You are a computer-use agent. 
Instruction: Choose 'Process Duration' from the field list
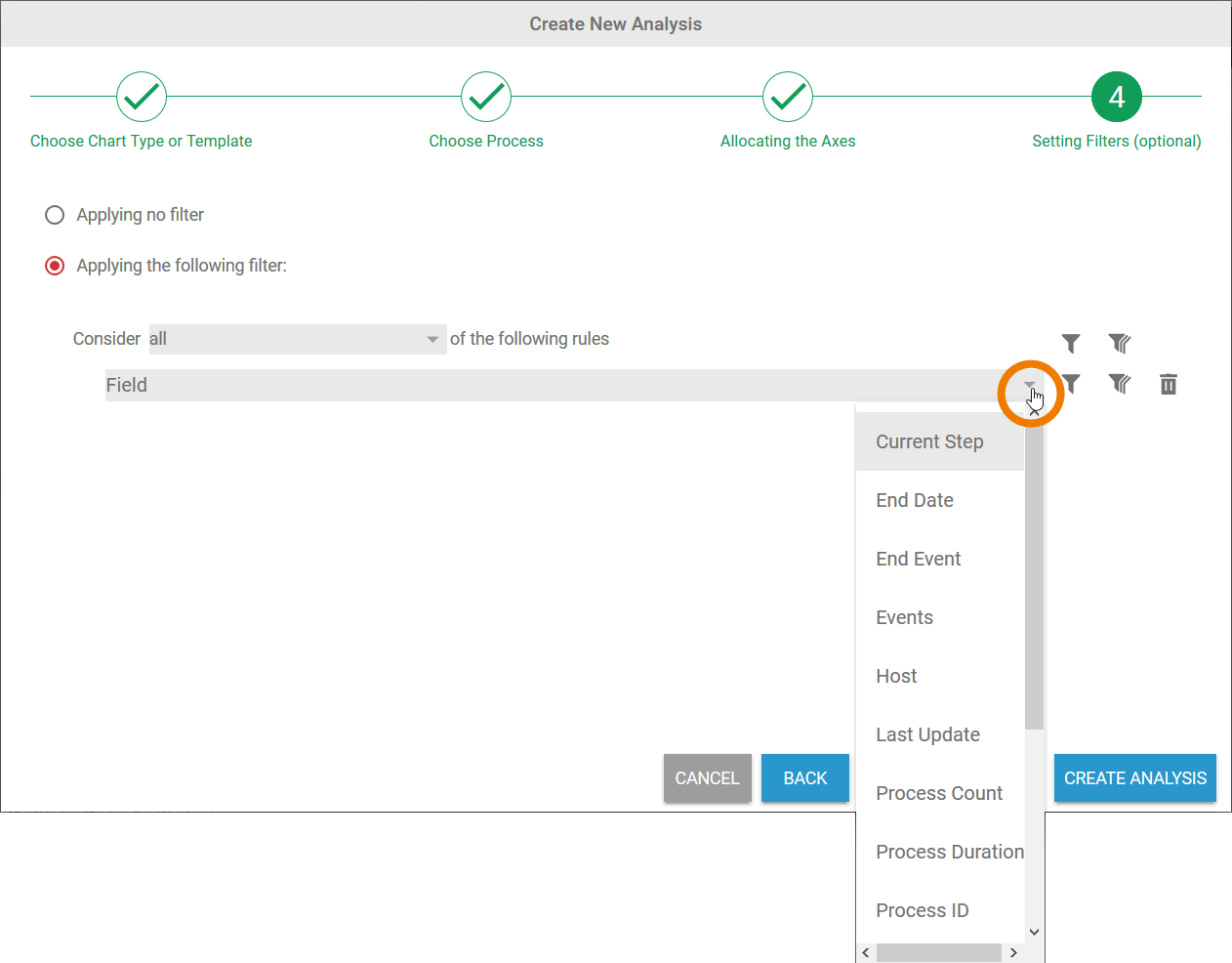[x=949, y=852]
